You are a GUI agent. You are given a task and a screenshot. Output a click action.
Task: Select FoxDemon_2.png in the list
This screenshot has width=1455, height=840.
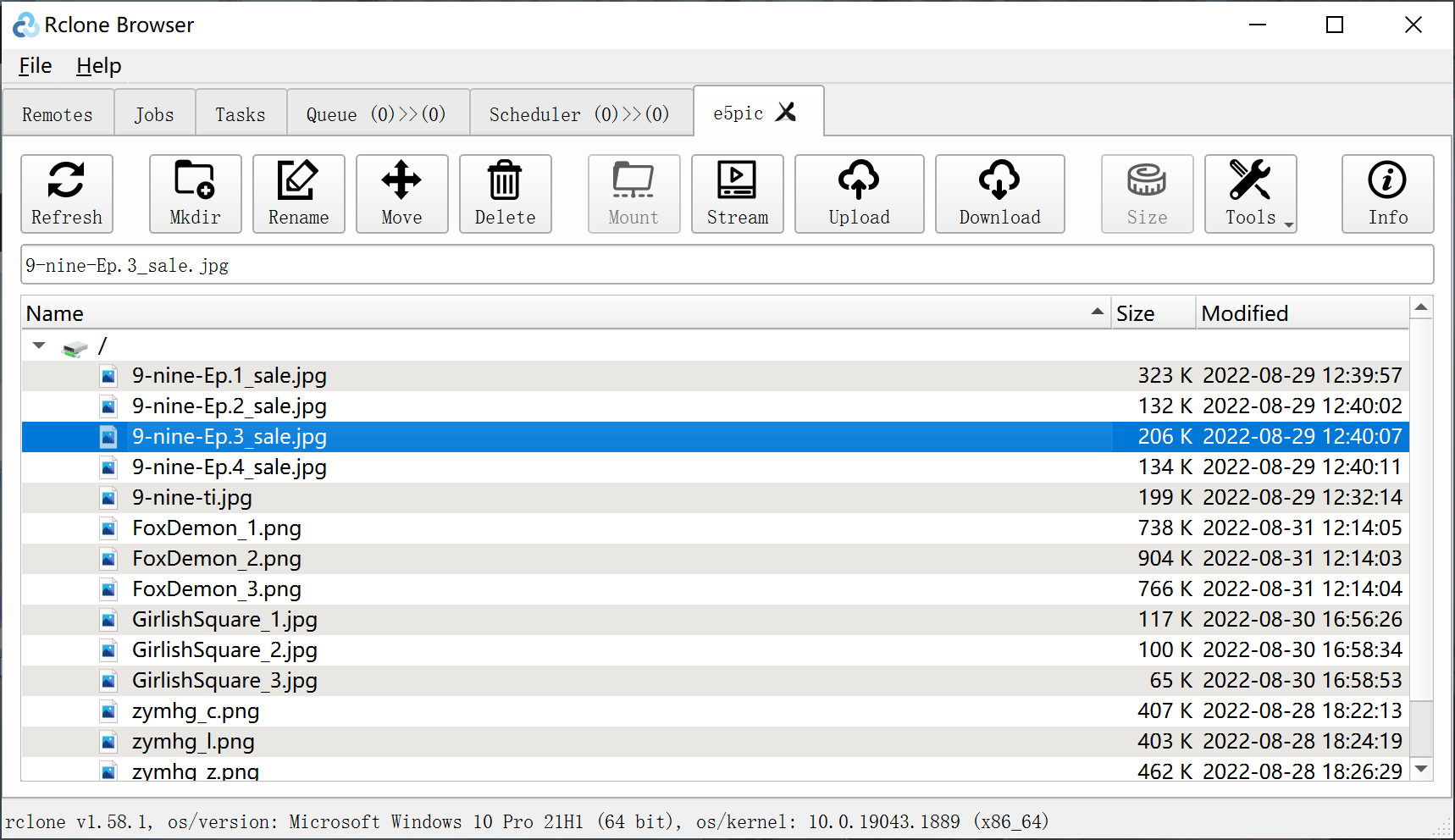tap(217, 559)
